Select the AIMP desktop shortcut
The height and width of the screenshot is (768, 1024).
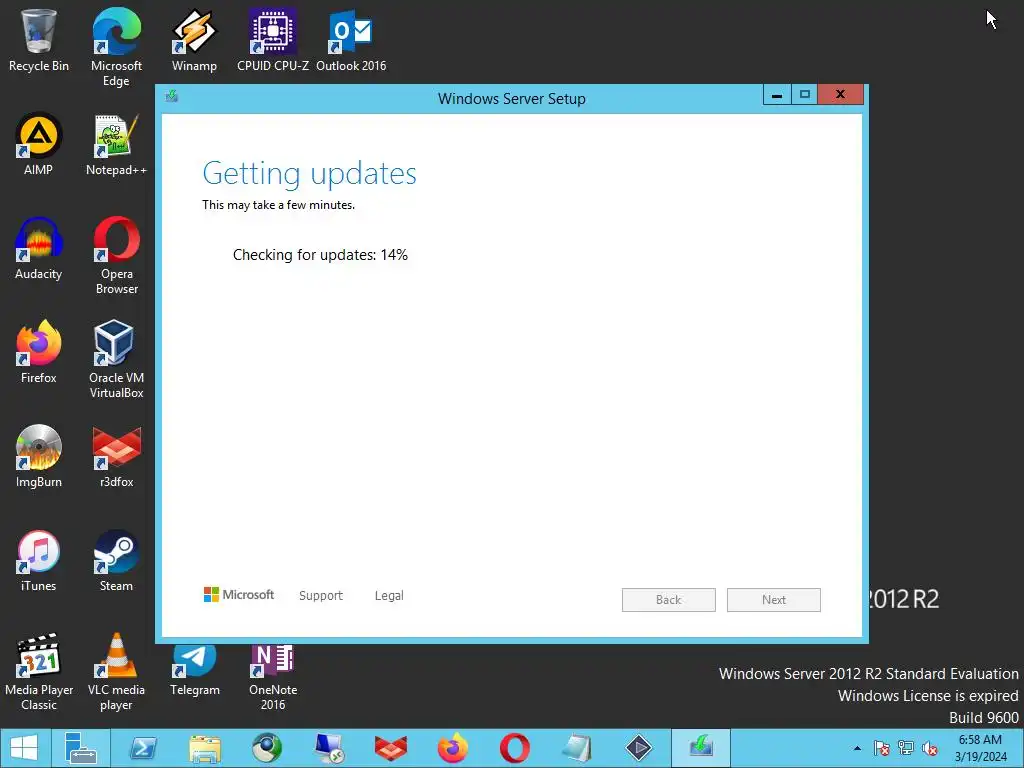pyautogui.click(x=39, y=144)
